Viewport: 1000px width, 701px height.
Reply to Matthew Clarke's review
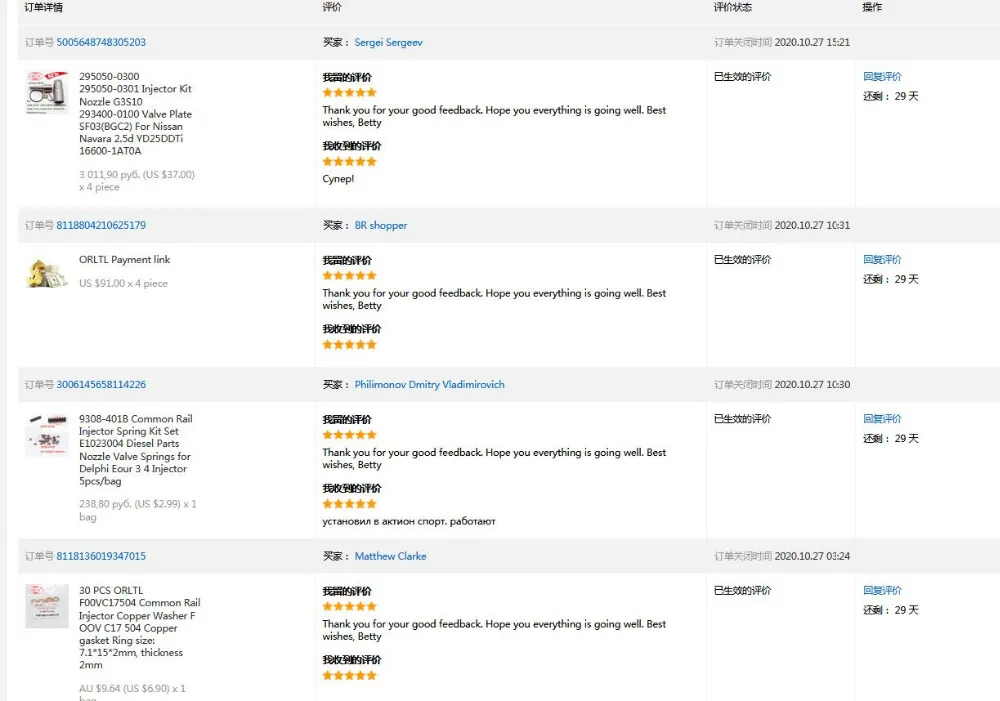pyautogui.click(x=882, y=591)
